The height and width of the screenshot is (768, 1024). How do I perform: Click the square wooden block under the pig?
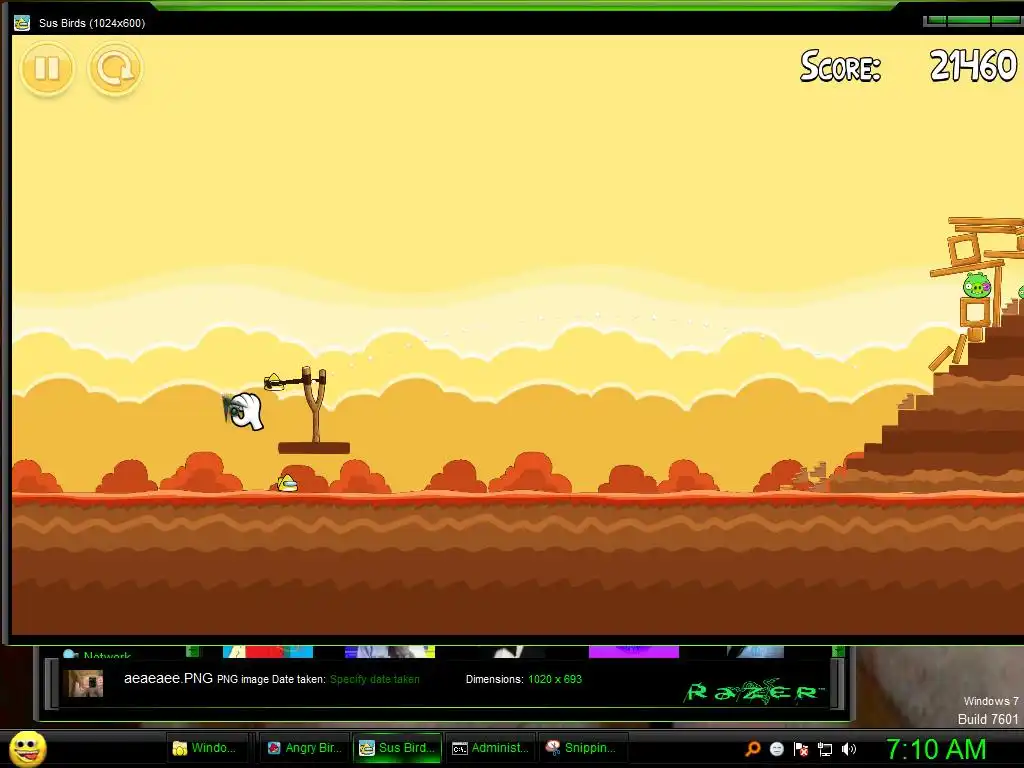pos(975,313)
